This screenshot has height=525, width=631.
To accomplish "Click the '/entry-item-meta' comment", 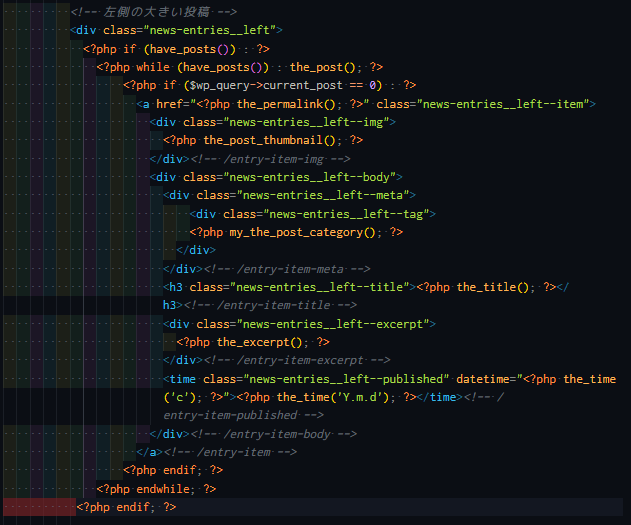I will [287, 269].
